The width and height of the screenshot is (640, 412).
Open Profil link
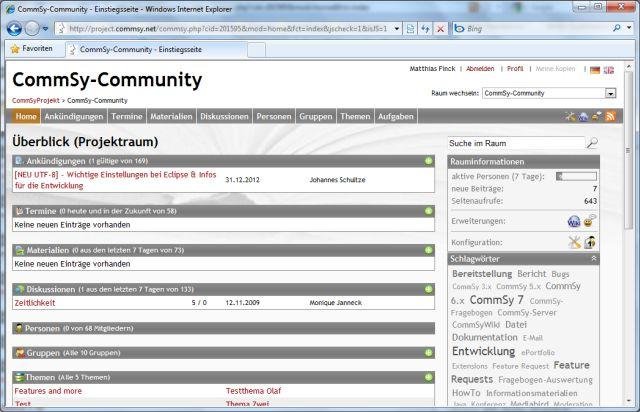[x=515, y=69]
